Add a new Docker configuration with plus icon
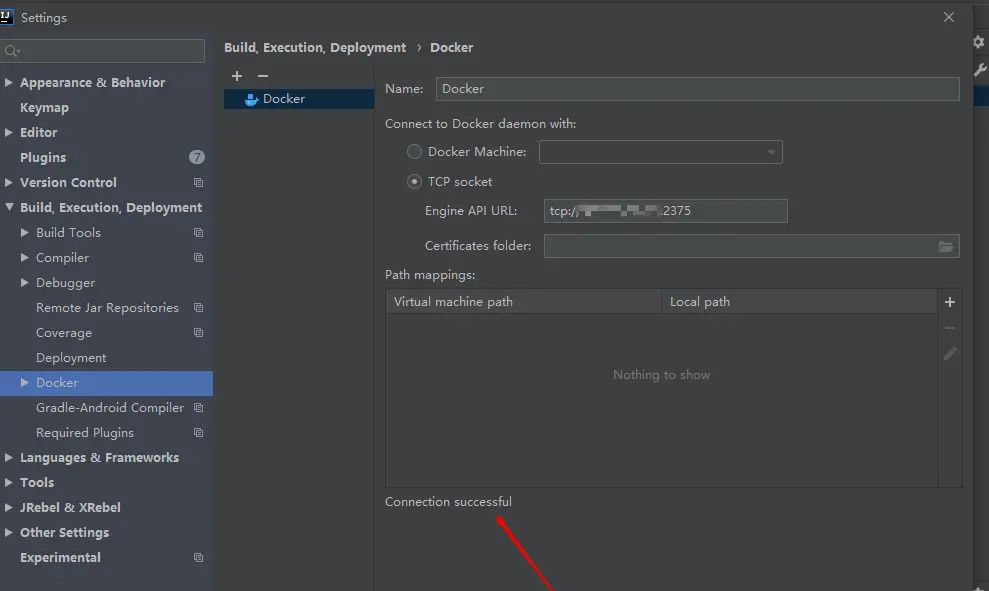 pyautogui.click(x=236, y=76)
